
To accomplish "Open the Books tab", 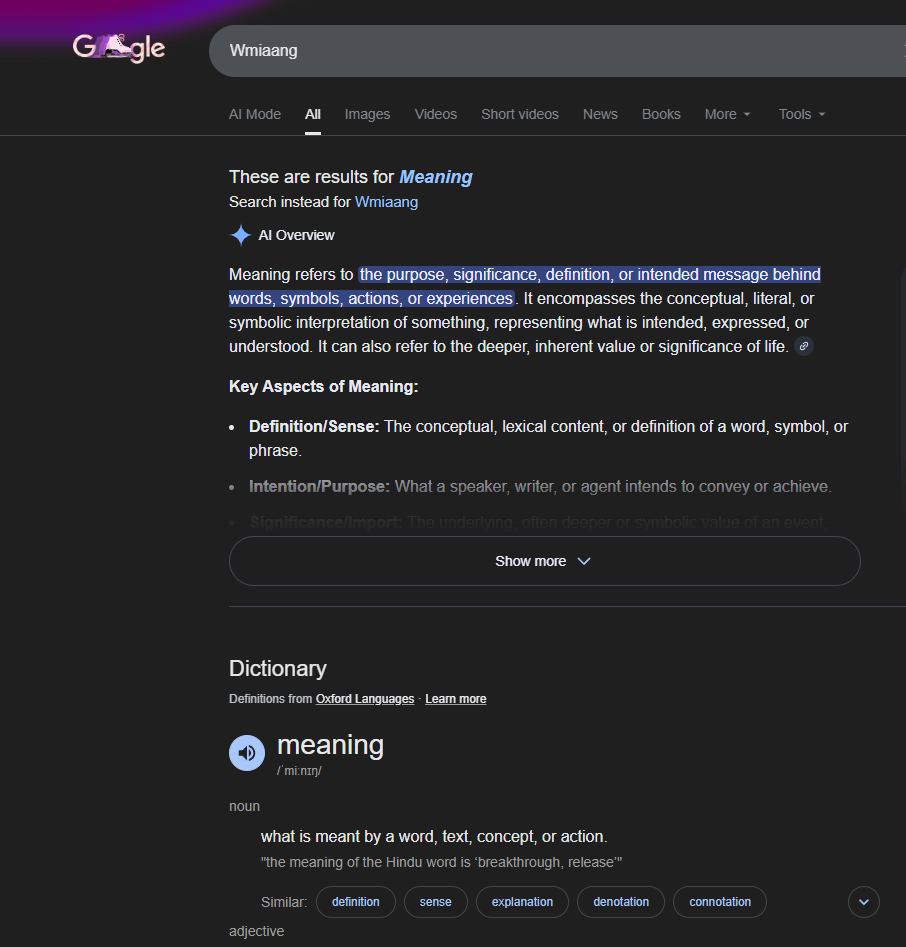I will (661, 114).
